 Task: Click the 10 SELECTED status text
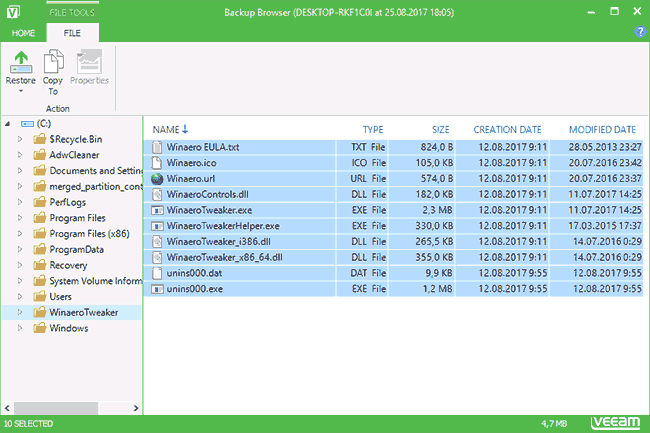(x=29, y=423)
